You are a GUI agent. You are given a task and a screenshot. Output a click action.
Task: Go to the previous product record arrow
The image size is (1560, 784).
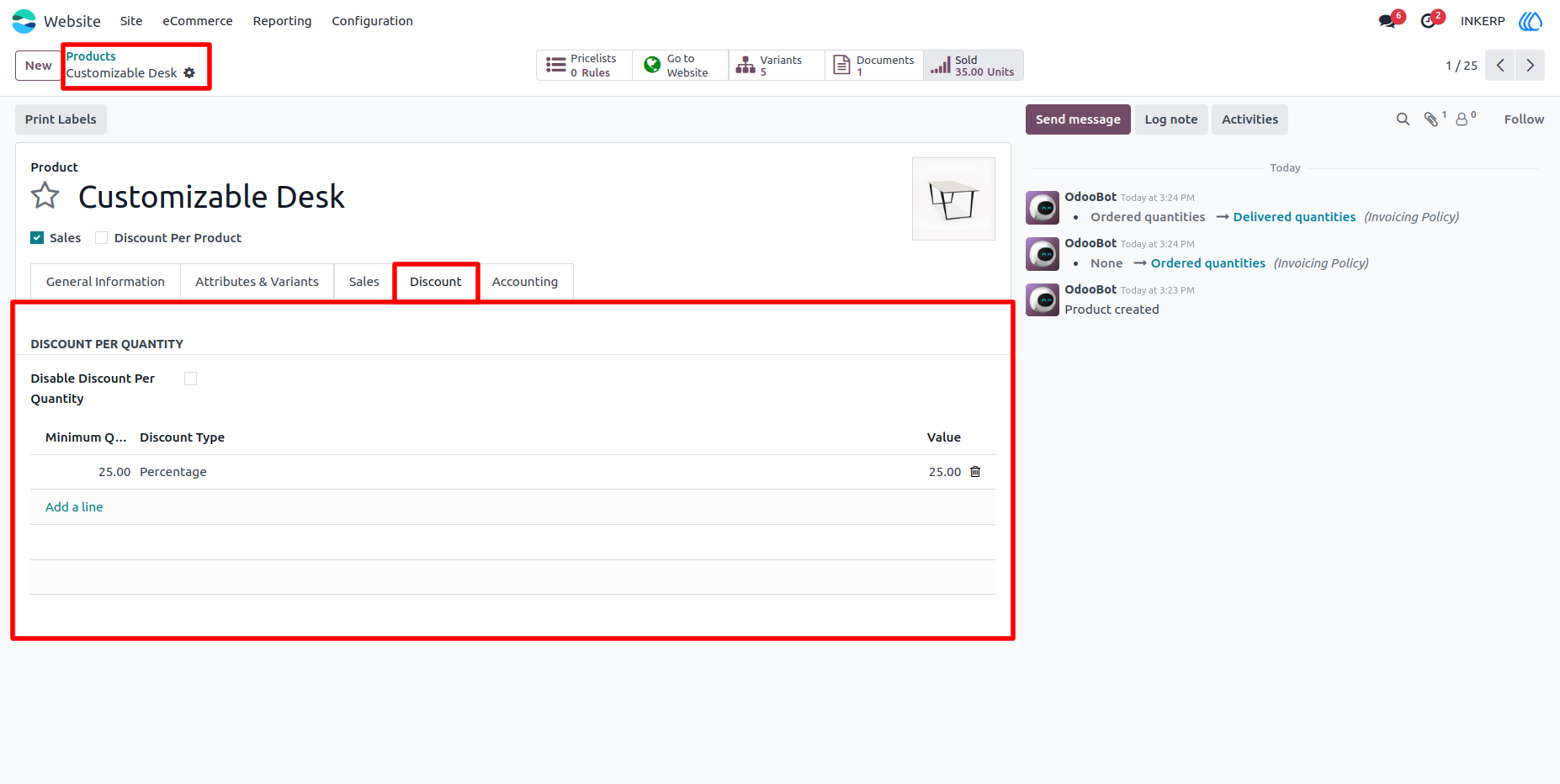1500,66
